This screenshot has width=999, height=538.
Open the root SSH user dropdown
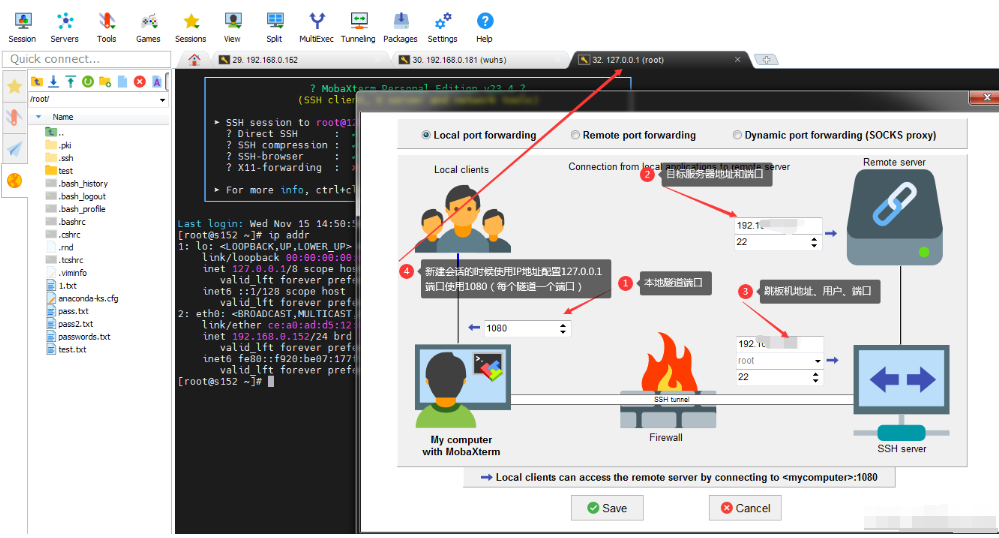[x=817, y=361]
